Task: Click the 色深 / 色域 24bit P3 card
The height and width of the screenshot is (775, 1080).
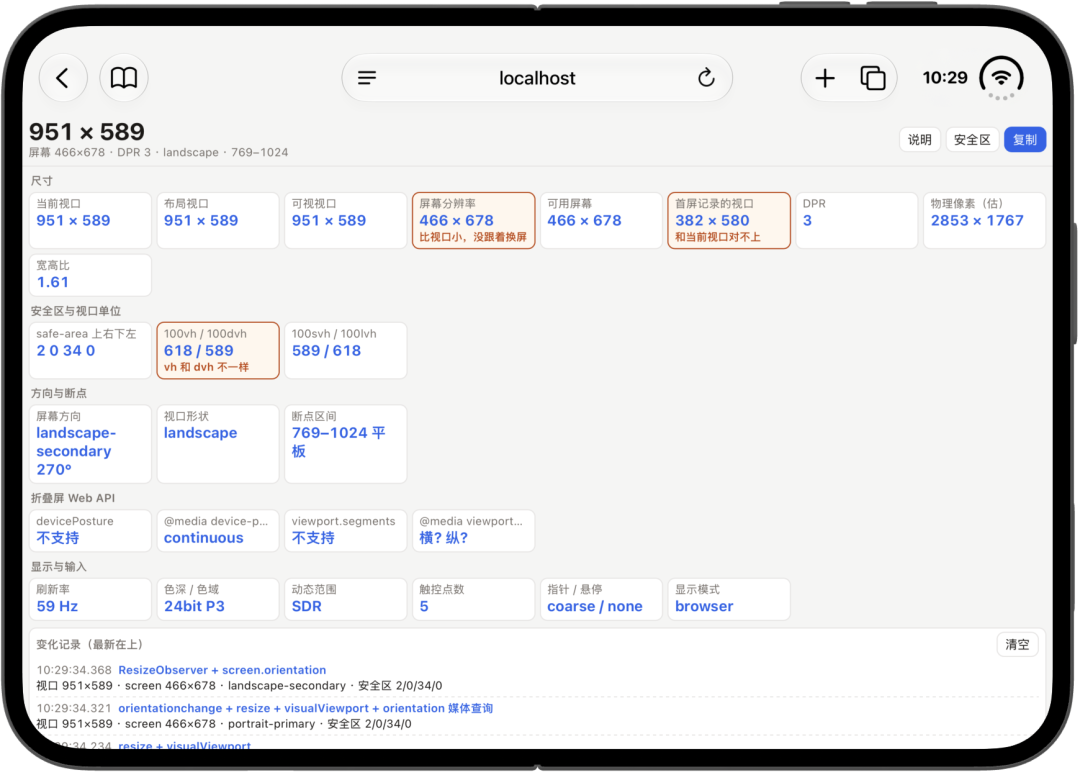Action: coord(218,599)
